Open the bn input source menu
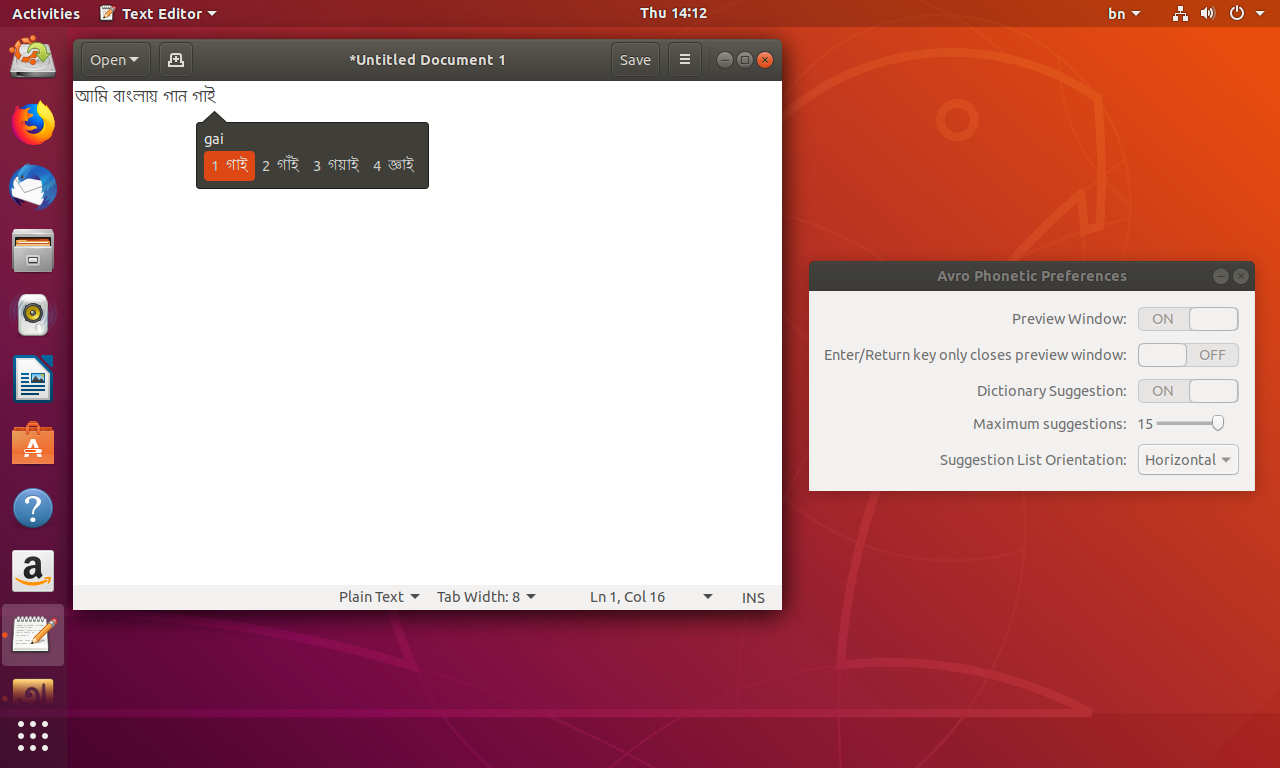Viewport: 1280px width, 768px height. tap(1124, 13)
